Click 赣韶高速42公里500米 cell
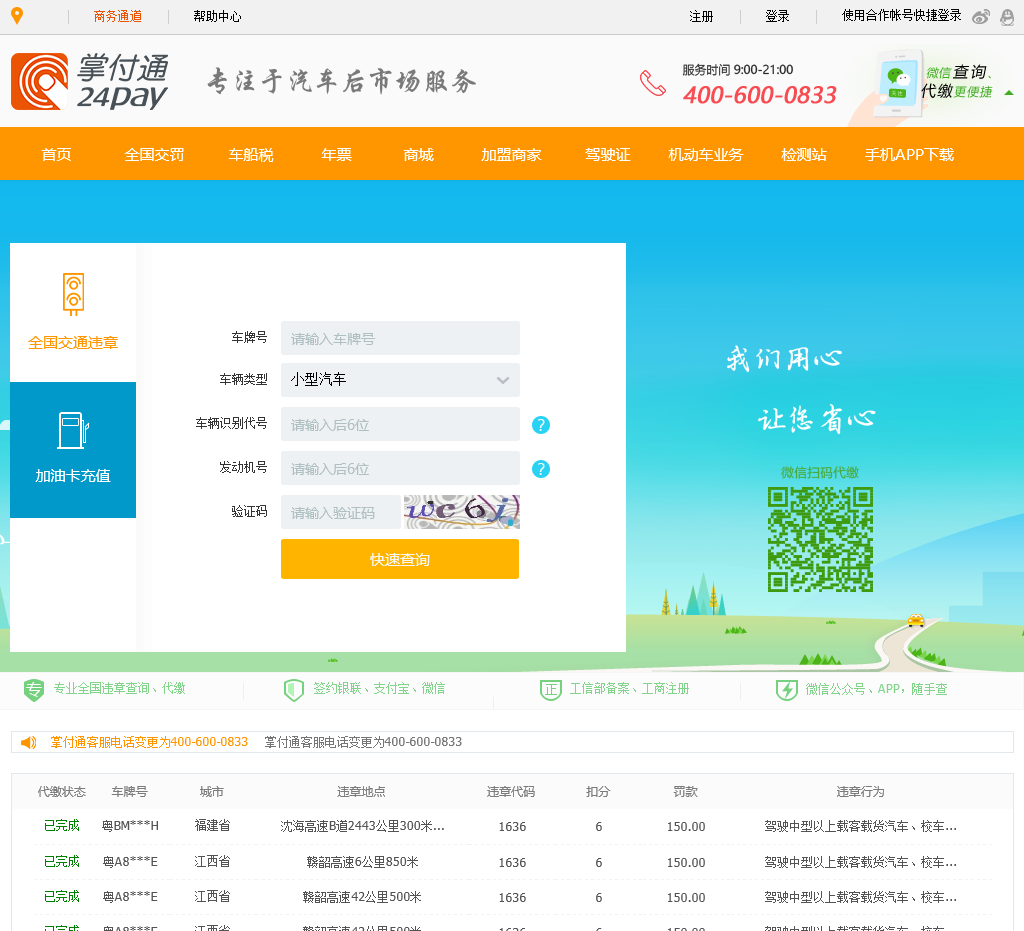The width and height of the screenshot is (1024, 931). (362, 897)
